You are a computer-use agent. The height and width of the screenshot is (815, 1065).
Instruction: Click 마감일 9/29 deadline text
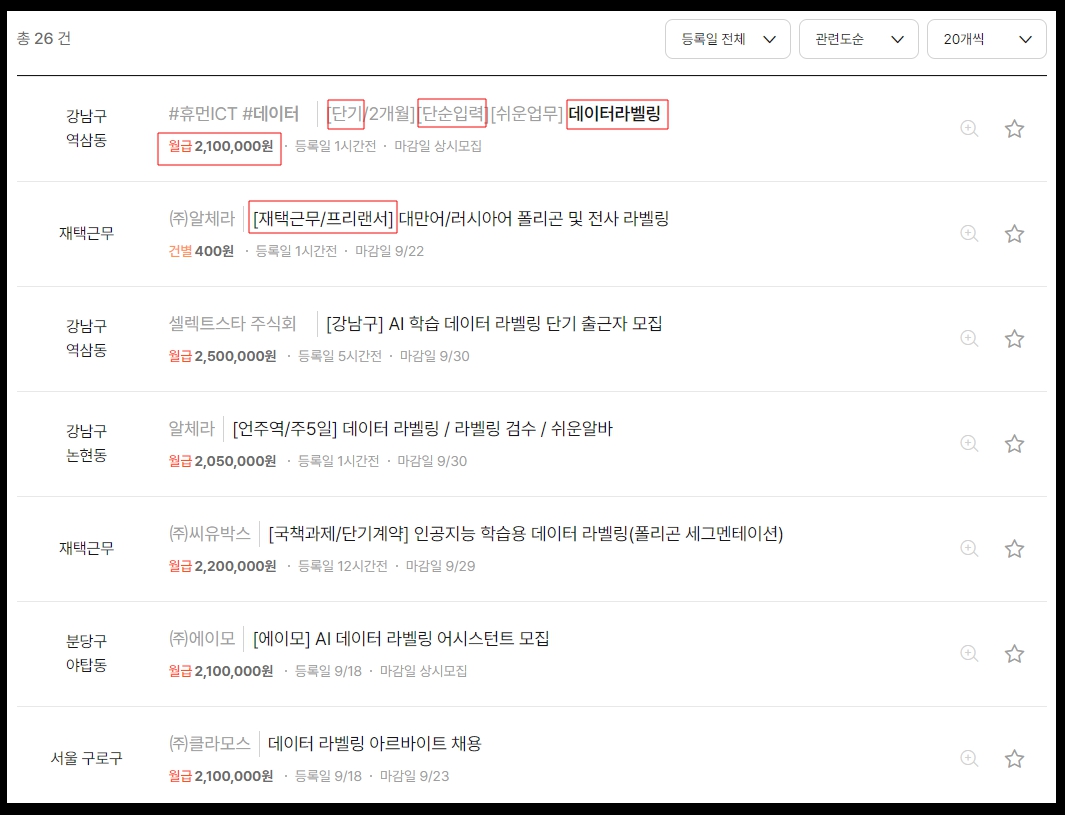coord(440,566)
